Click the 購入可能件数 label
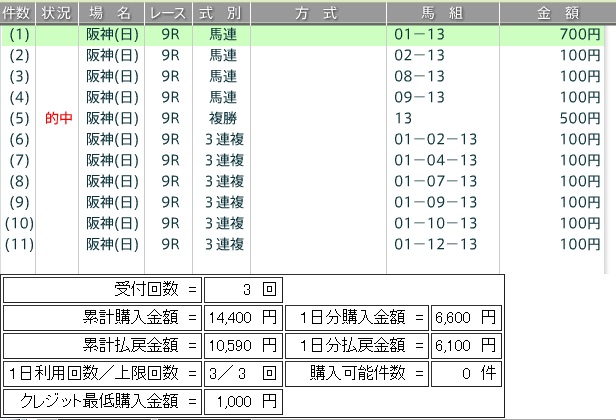Screen dimensions: 616x420 point(358,373)
